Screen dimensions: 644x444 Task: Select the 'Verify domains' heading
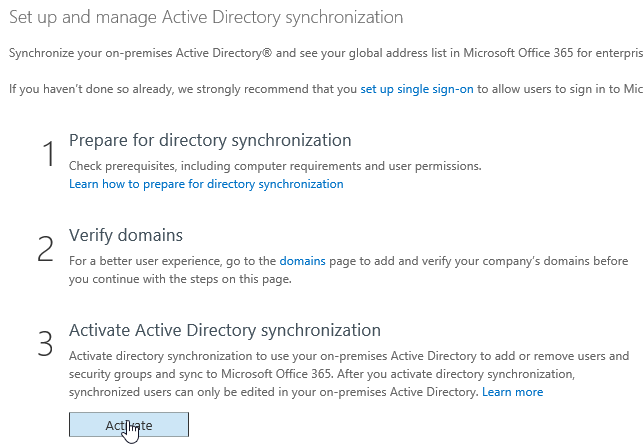125,235
